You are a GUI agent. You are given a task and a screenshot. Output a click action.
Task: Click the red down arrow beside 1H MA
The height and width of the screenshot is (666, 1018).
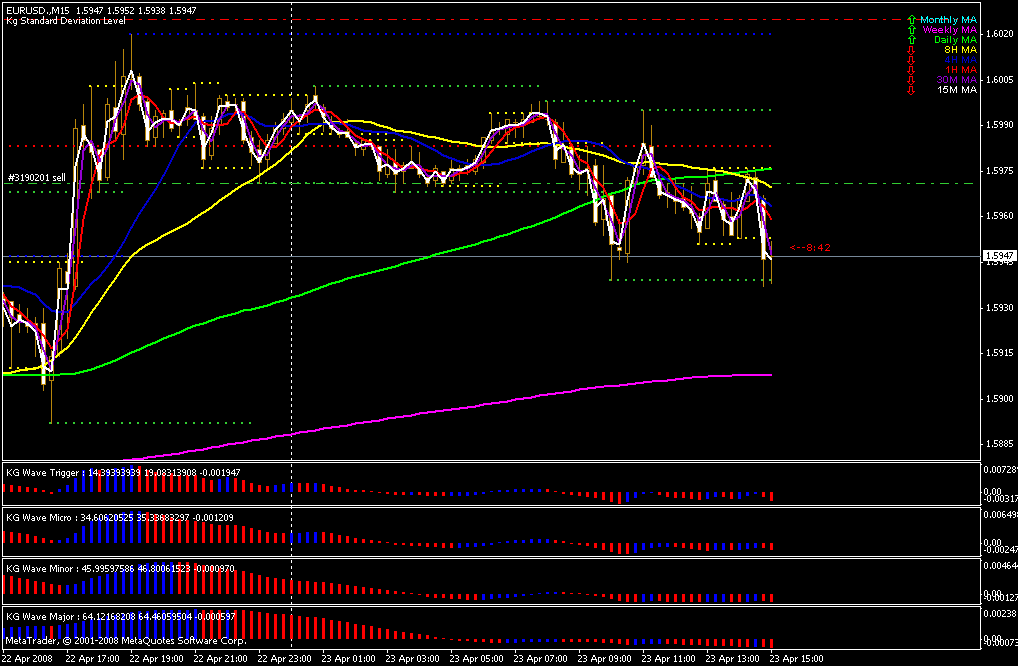[x=912, y=69]
